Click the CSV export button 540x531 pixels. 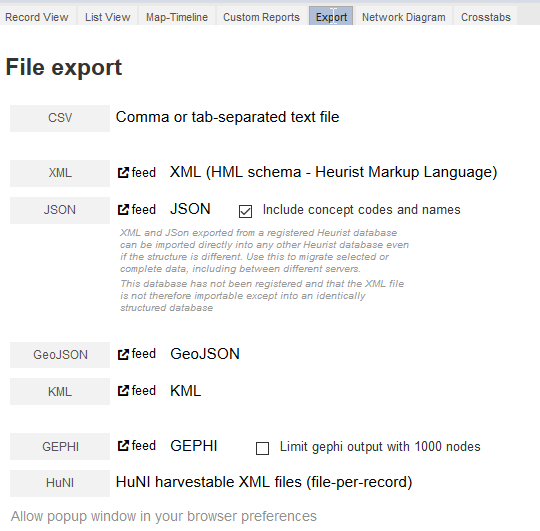click(x=60, y=118)
